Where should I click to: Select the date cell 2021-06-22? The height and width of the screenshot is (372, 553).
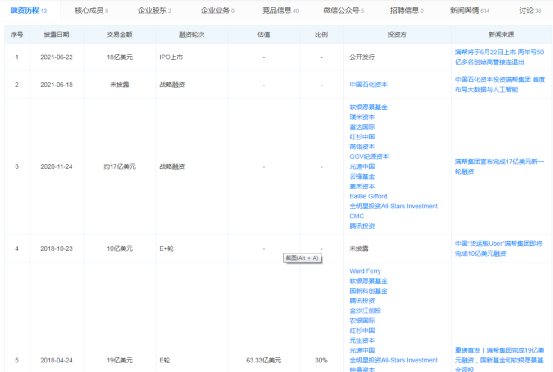pos(56,57)
